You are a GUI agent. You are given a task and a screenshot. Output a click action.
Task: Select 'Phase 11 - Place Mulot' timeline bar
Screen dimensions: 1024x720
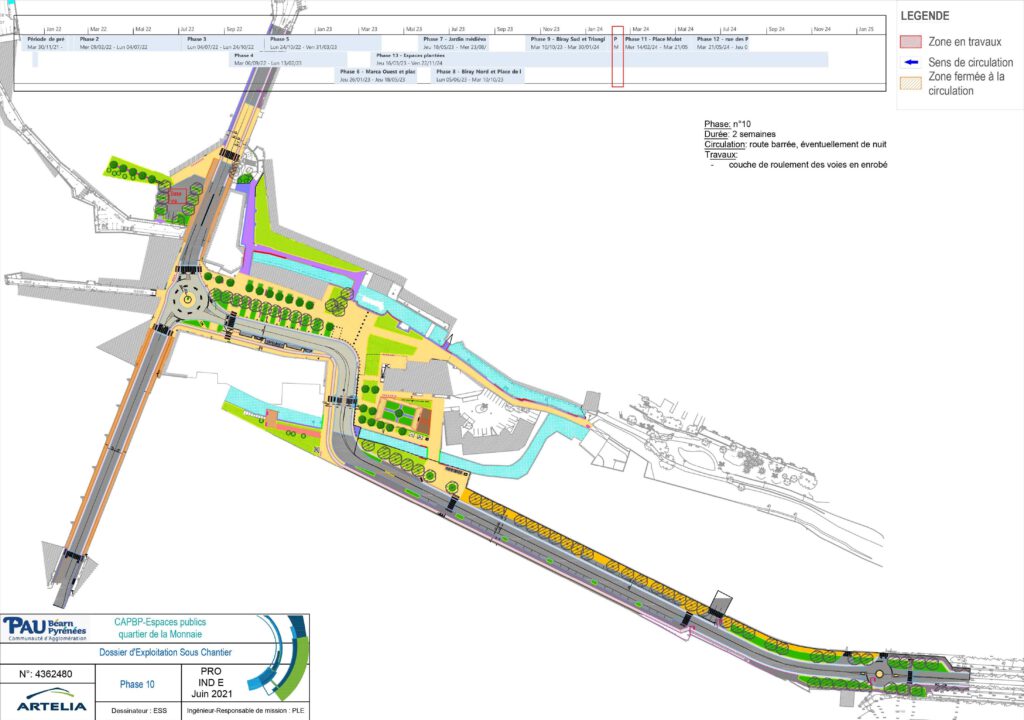(657, 43)
